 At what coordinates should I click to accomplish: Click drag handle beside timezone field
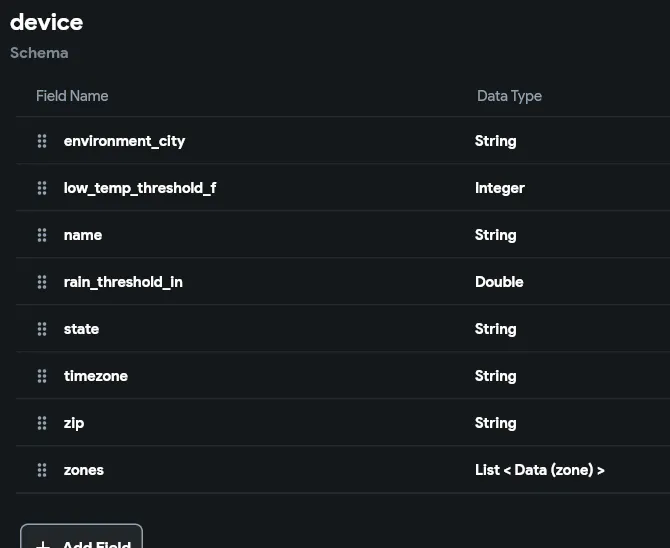[42, 376]
